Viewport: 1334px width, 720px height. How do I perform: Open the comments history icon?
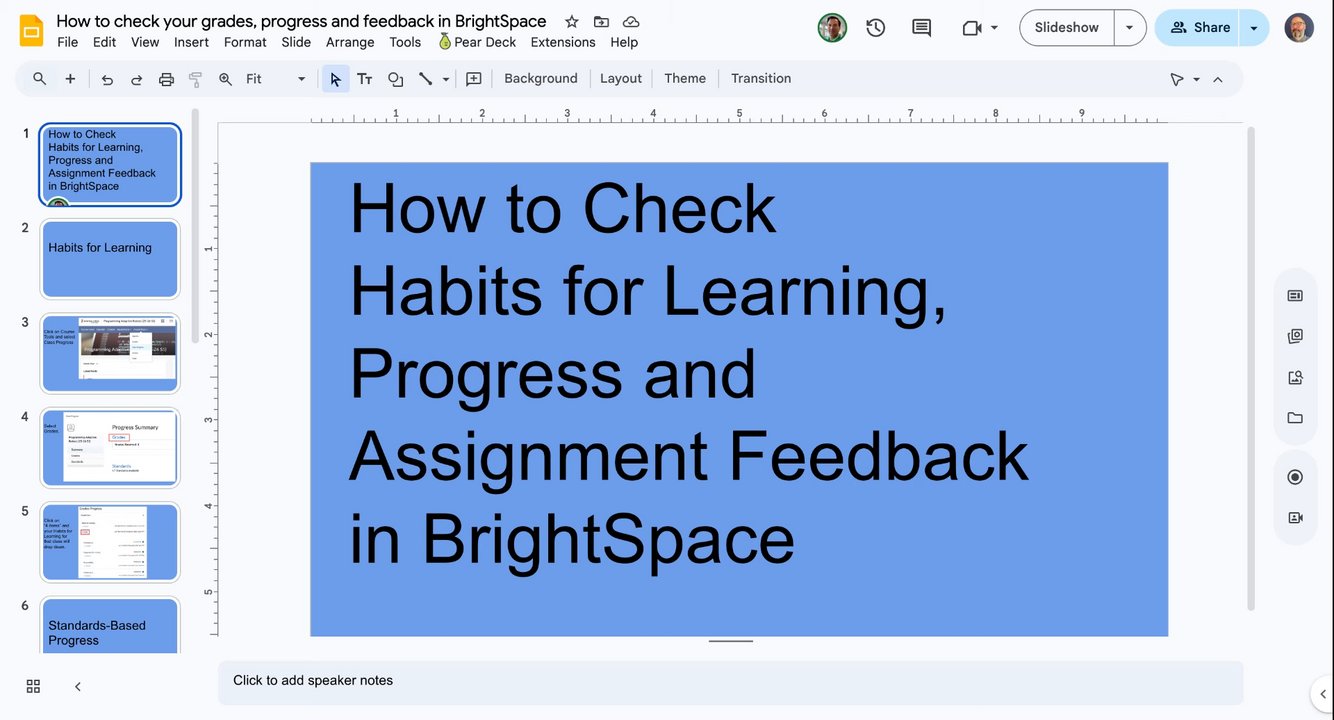pyautogui.click(x=922, y=28)
